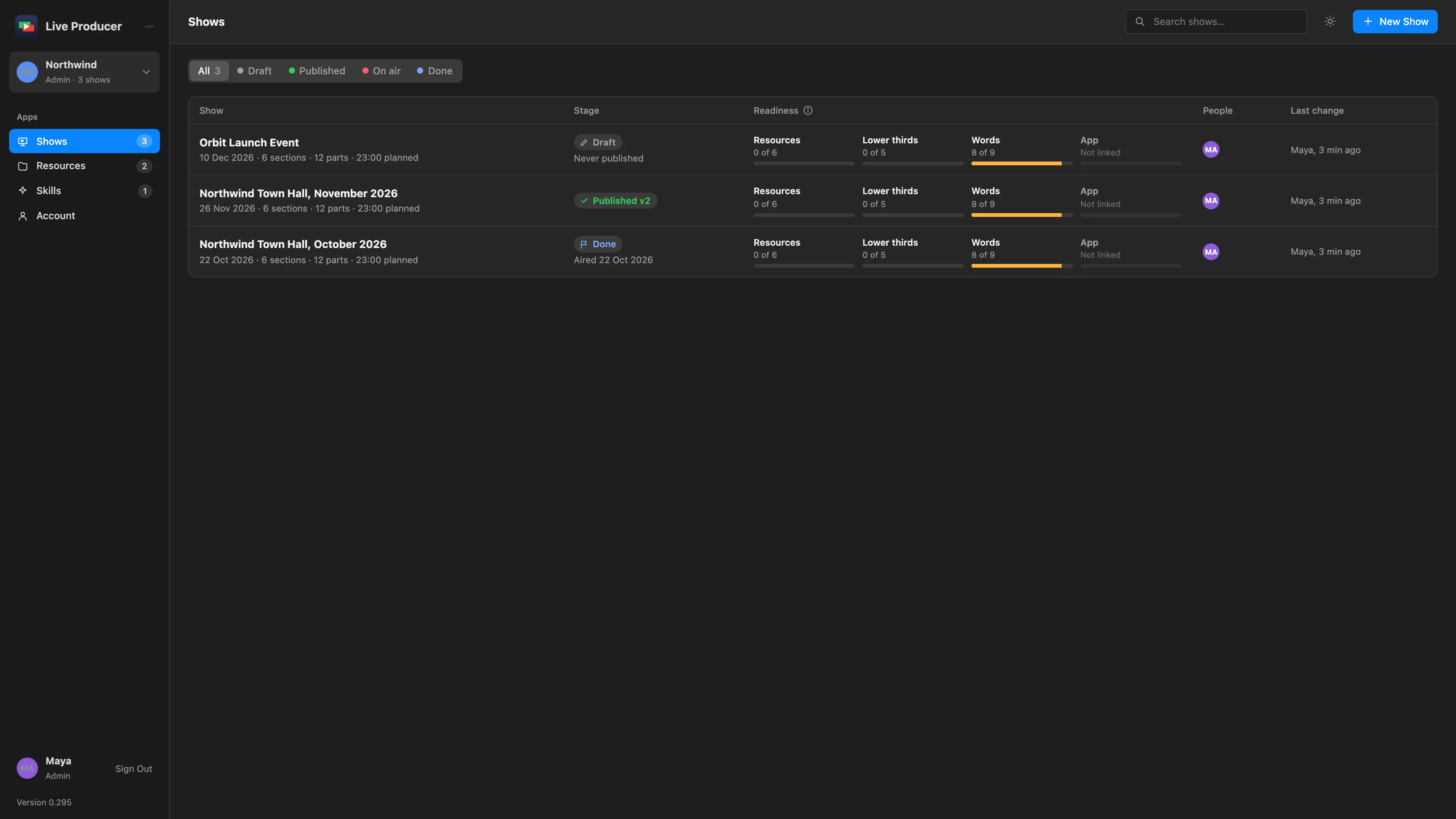1456x819 pixels.
Task: Click the Shows monitor icon
Action: tap(23, 141)
